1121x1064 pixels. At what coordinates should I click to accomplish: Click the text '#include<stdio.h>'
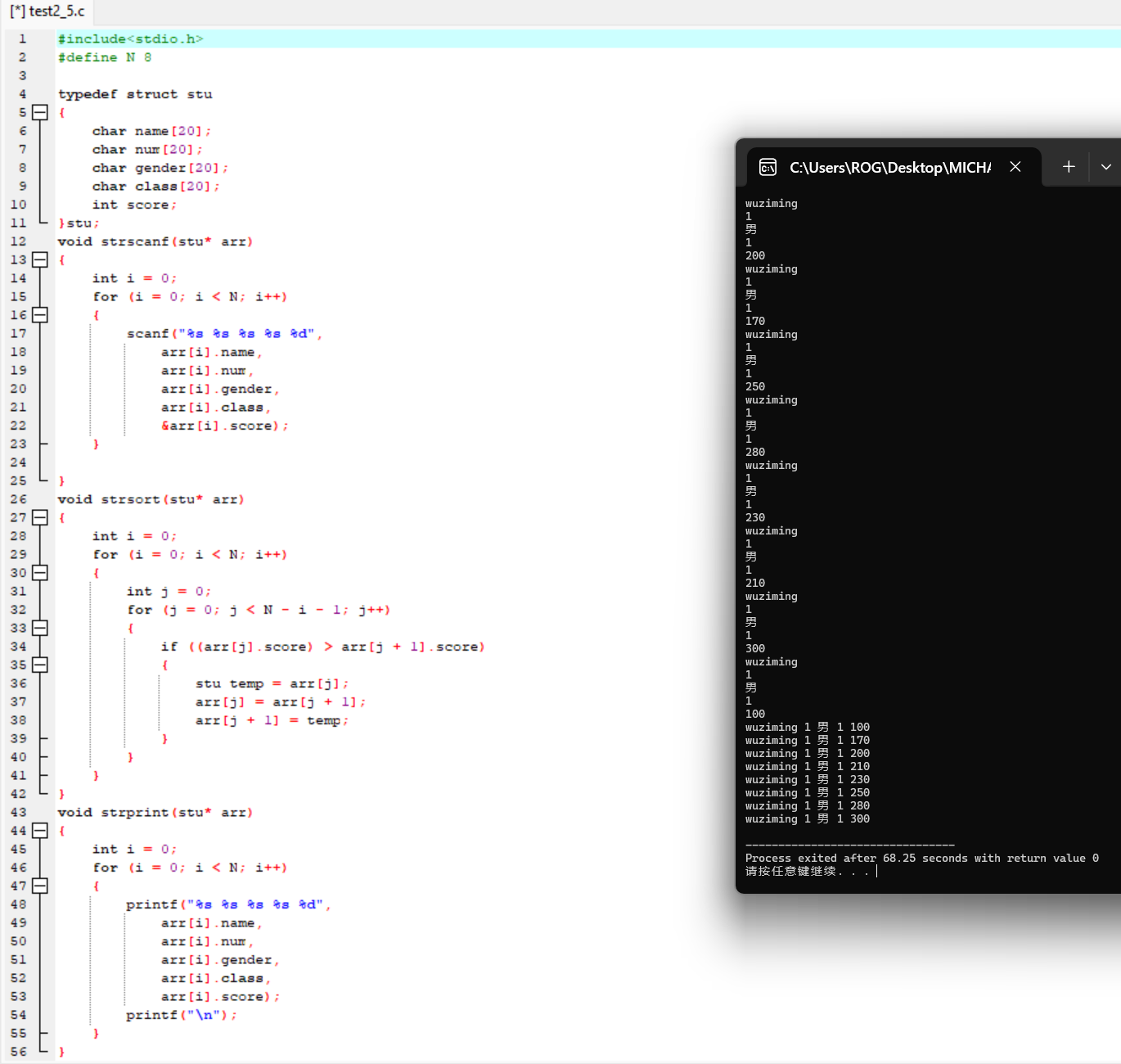130,38
